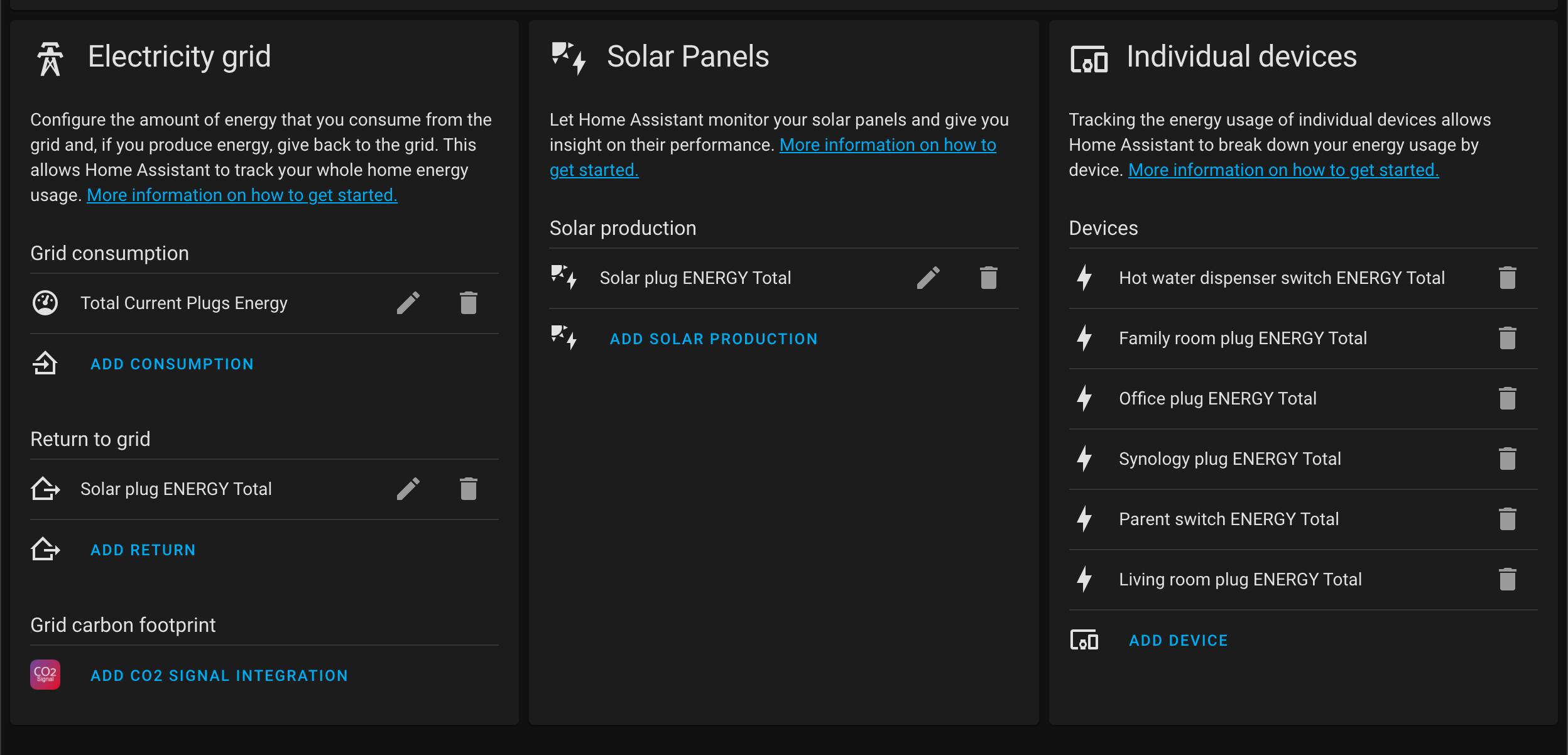Select Hot water dispenser switch ENERGY Total
The width and height of the screenshot is (1568, 755).
1282,278
